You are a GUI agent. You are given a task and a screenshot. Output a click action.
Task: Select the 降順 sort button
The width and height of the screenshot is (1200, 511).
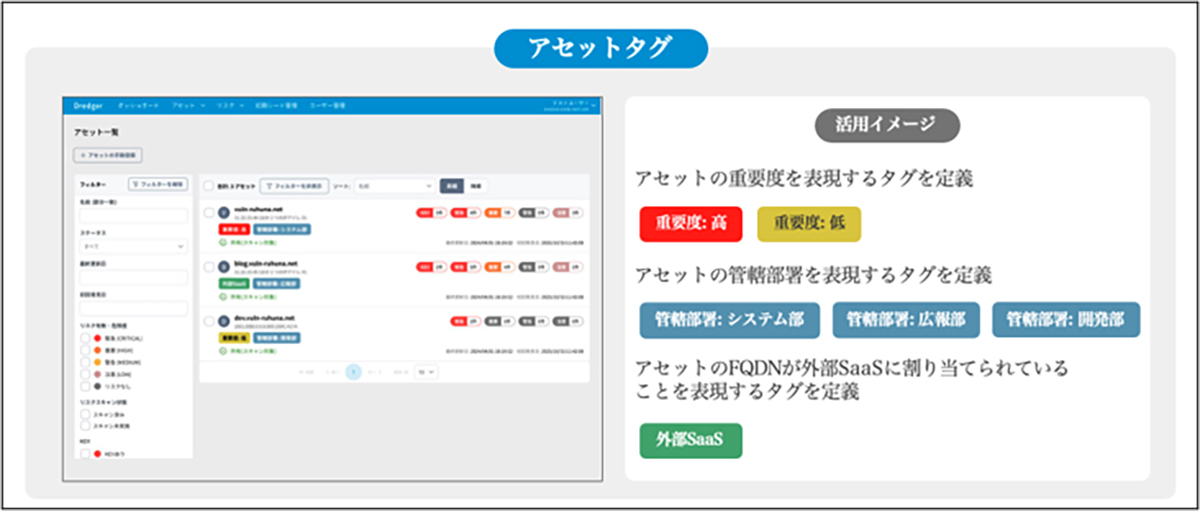click(x=476, y=186)
